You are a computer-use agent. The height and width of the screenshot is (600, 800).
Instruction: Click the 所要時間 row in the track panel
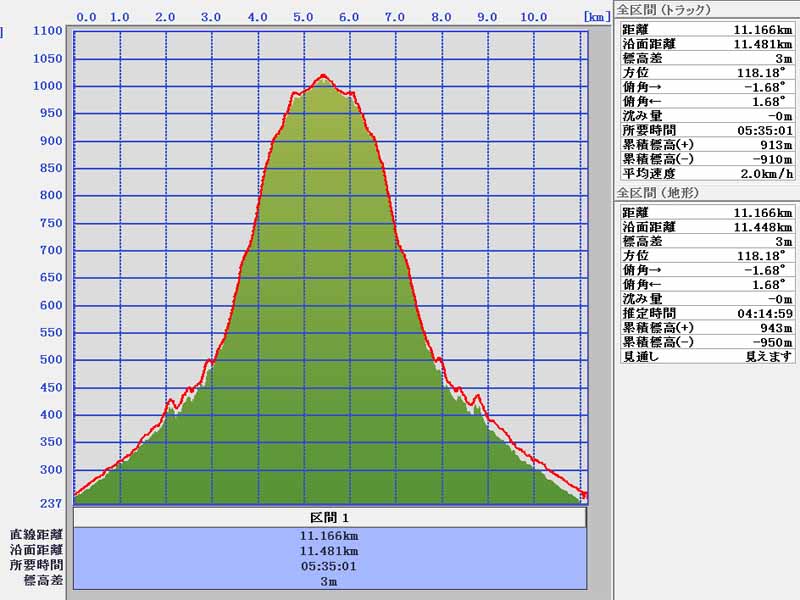click(x=707, y=130)
